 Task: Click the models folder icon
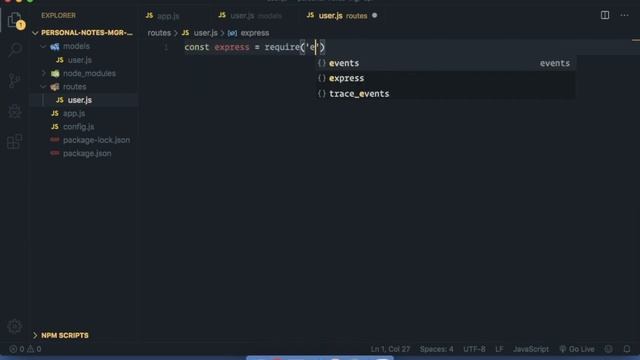(55, 47)
